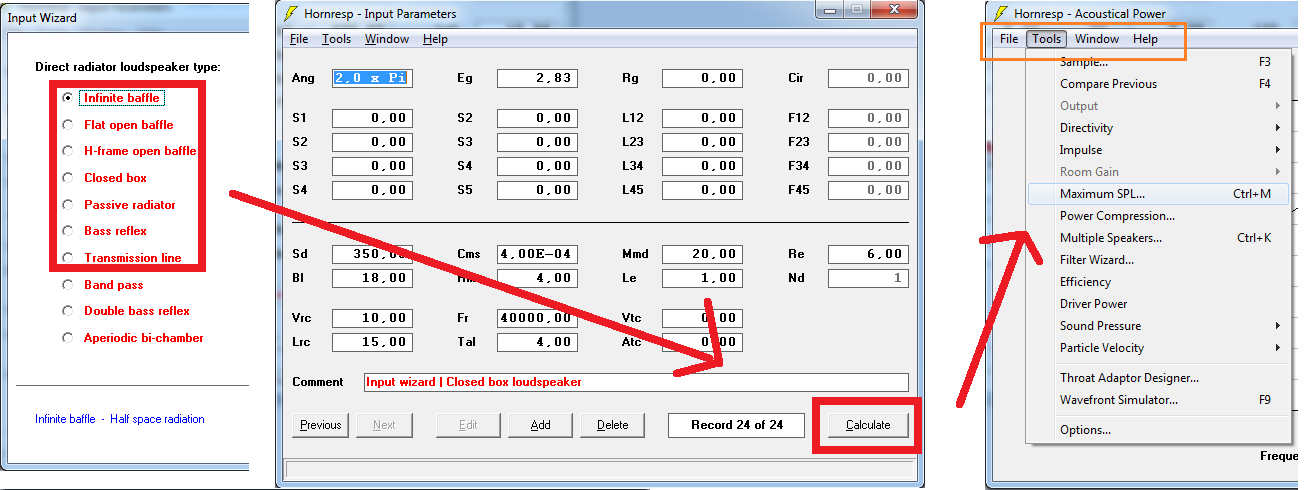Viewport: 1307px width, 490px height.
Task: Choose Double bass reflex option
Action: click(x=68, y=311)
